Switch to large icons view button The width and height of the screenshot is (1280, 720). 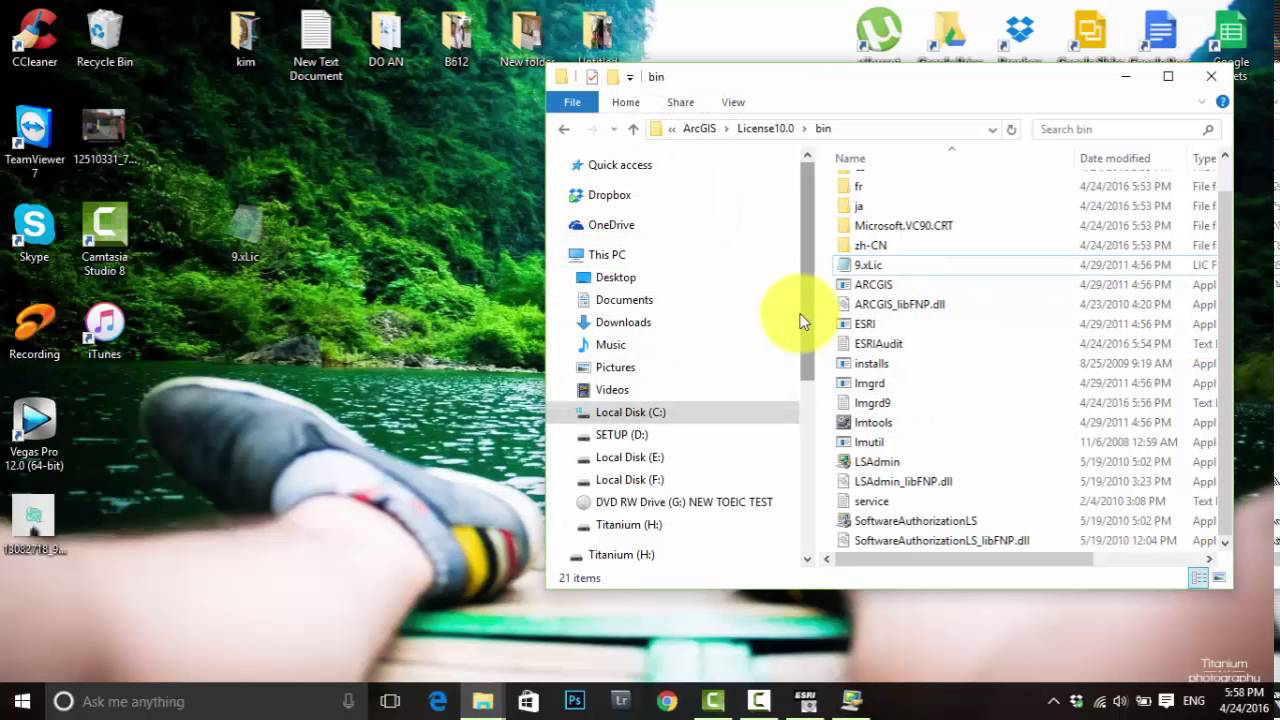pos(1219,578)
